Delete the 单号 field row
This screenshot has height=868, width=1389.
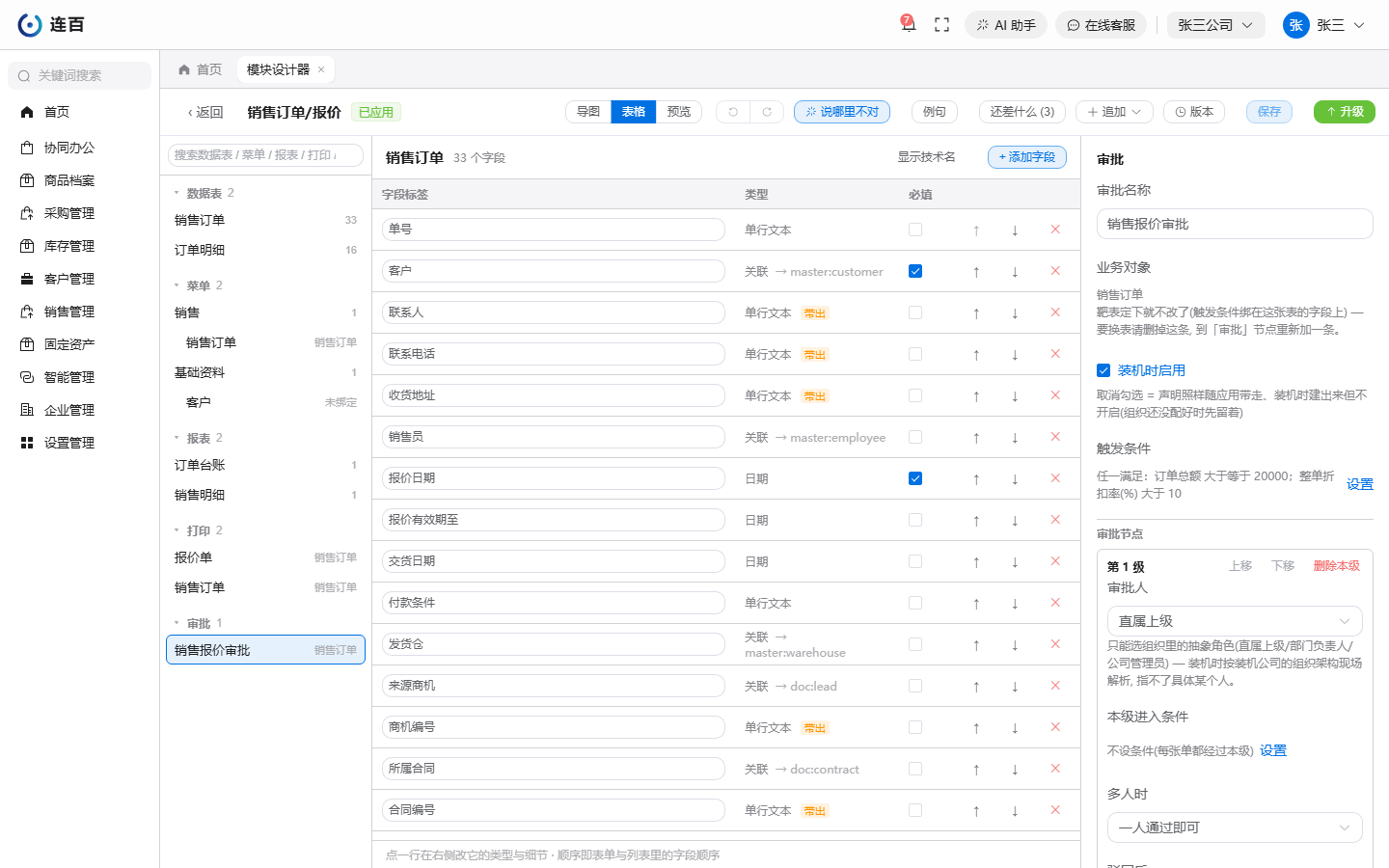[x=1055, y=230]
